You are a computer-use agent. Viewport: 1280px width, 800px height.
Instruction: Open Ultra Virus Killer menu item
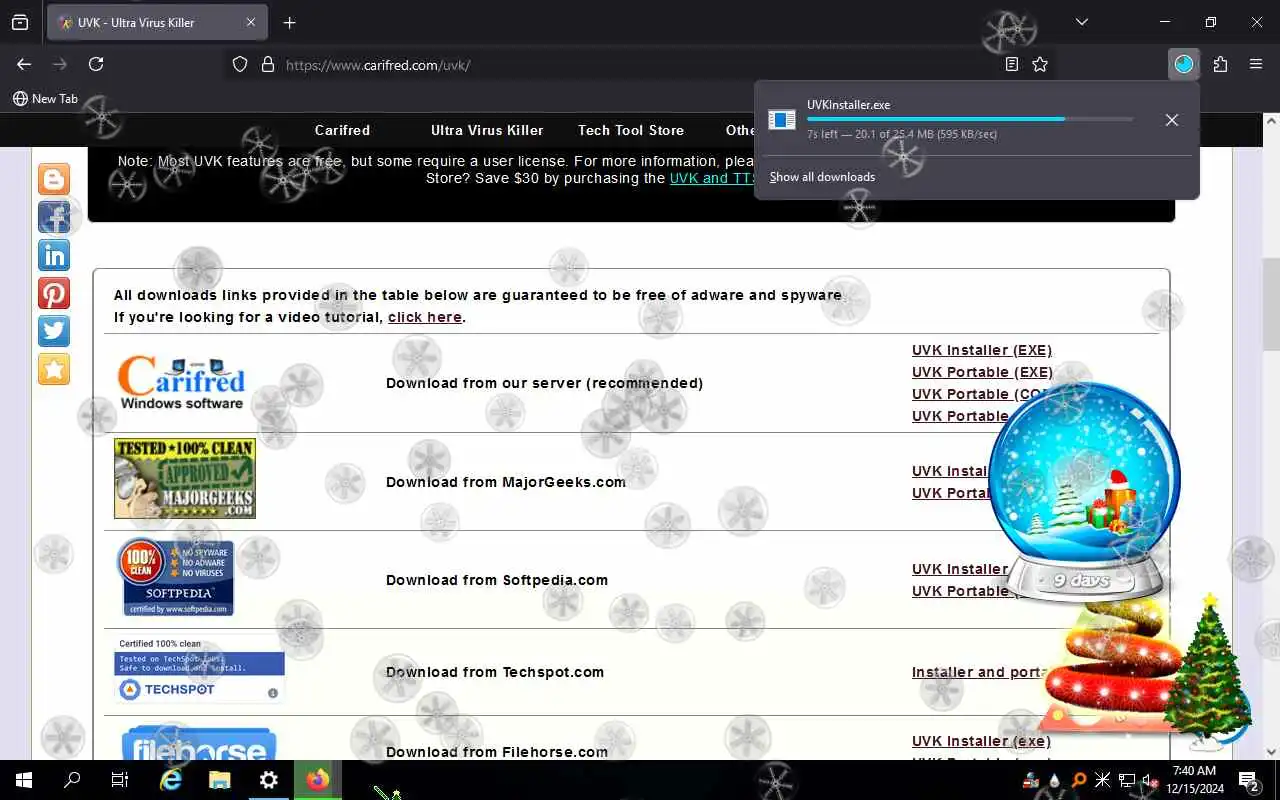click(487, 130)
